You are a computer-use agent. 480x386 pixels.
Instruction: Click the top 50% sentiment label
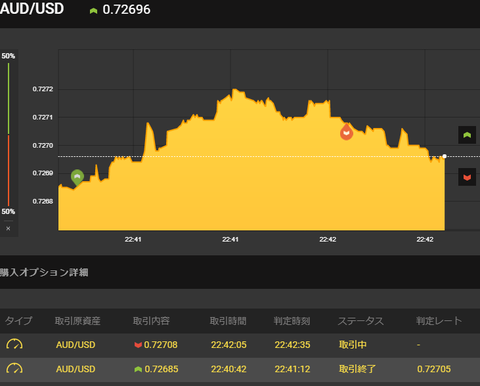8,56
